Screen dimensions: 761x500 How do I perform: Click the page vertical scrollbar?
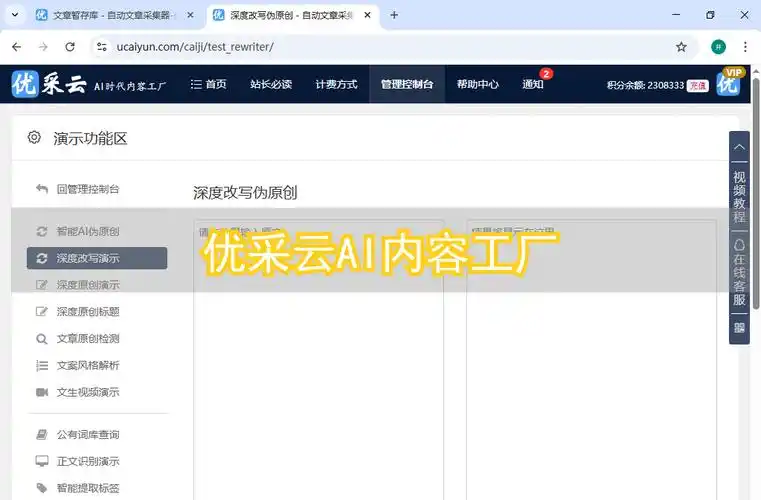756,192
